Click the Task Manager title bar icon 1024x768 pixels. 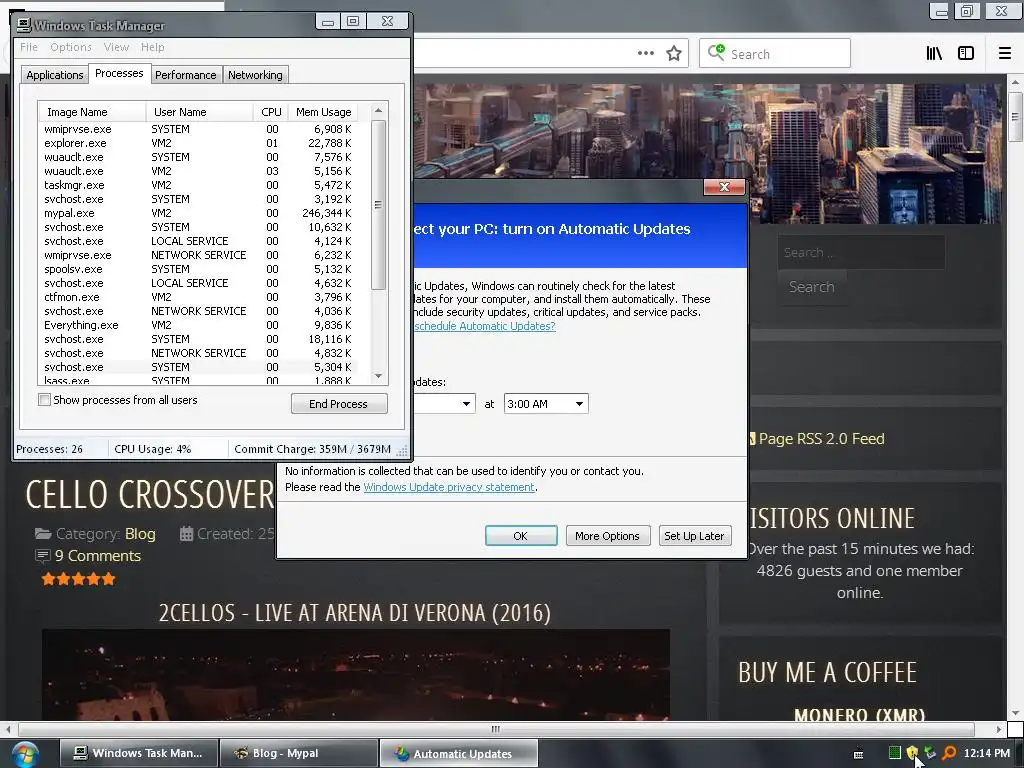(24, 25)
